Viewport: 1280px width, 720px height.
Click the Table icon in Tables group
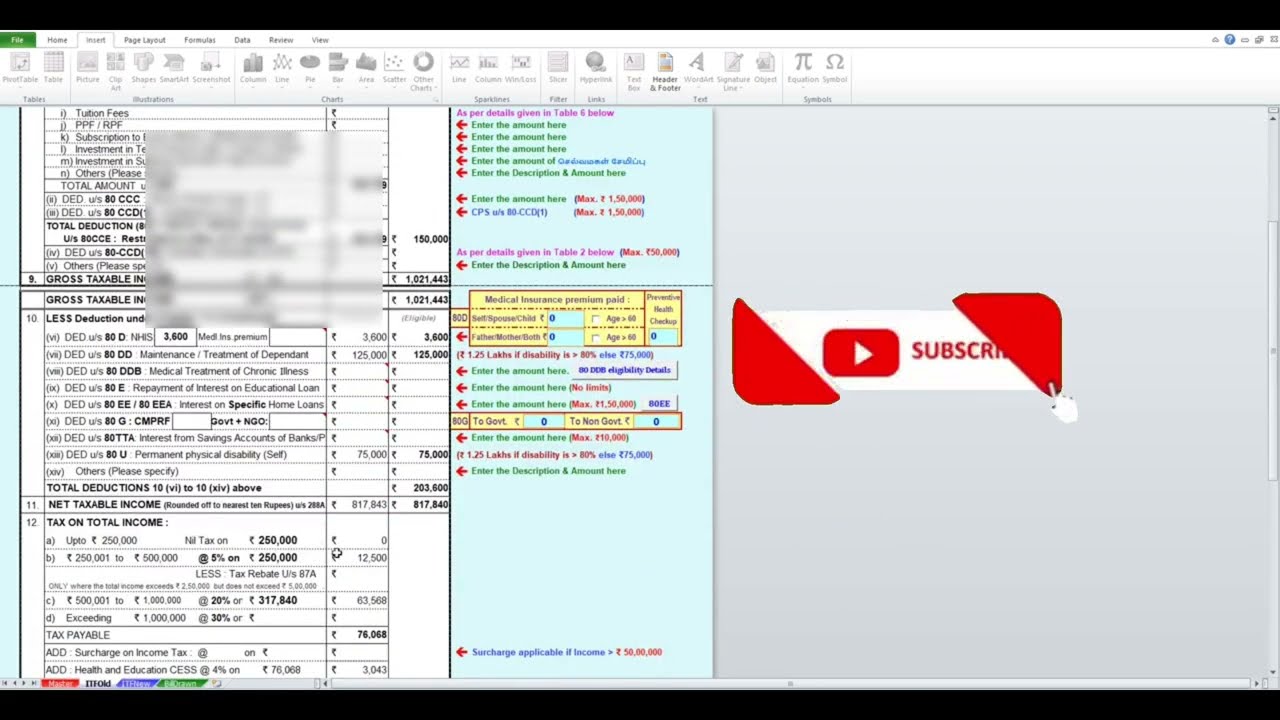(53, 68)
